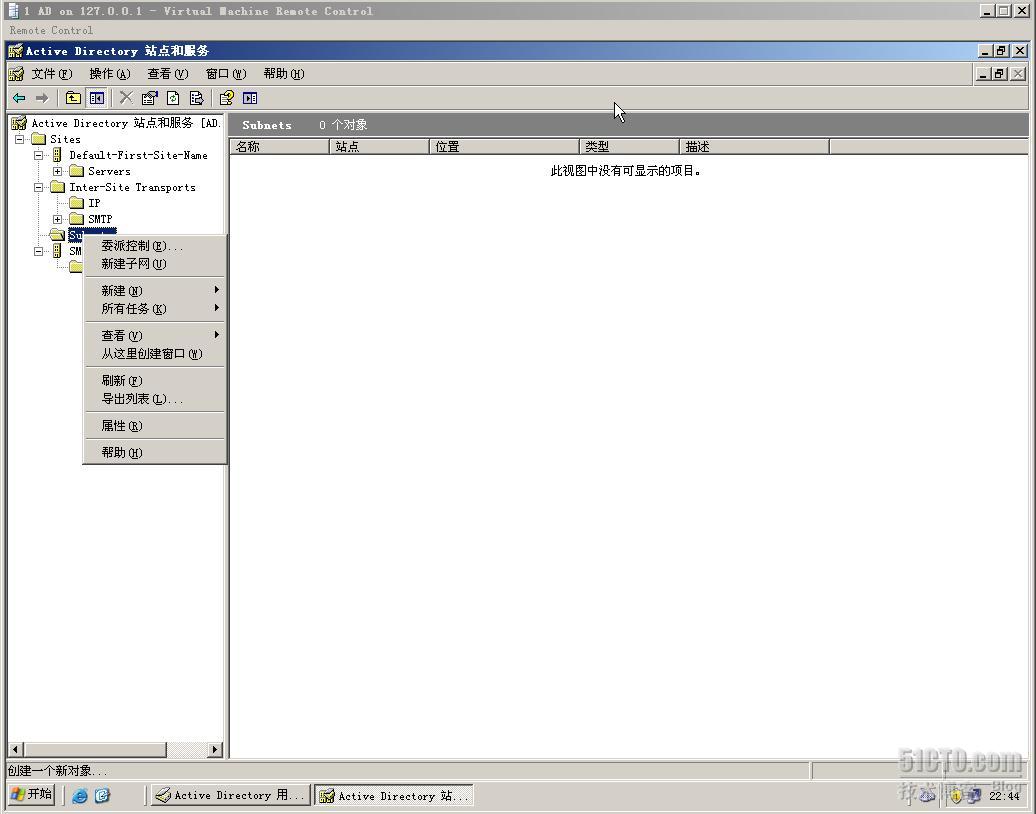1036x814 pixels.
Task: Click the Remote Control menu of VM window
Action: pyautogui.click(x=51, y=30)
